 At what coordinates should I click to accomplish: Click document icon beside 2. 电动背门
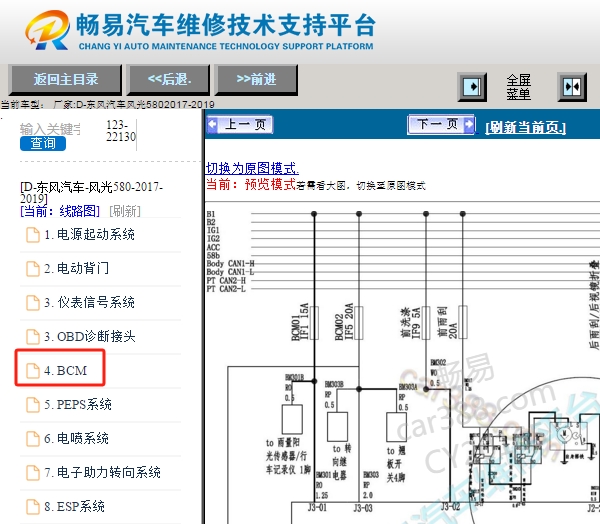point(33,269)
